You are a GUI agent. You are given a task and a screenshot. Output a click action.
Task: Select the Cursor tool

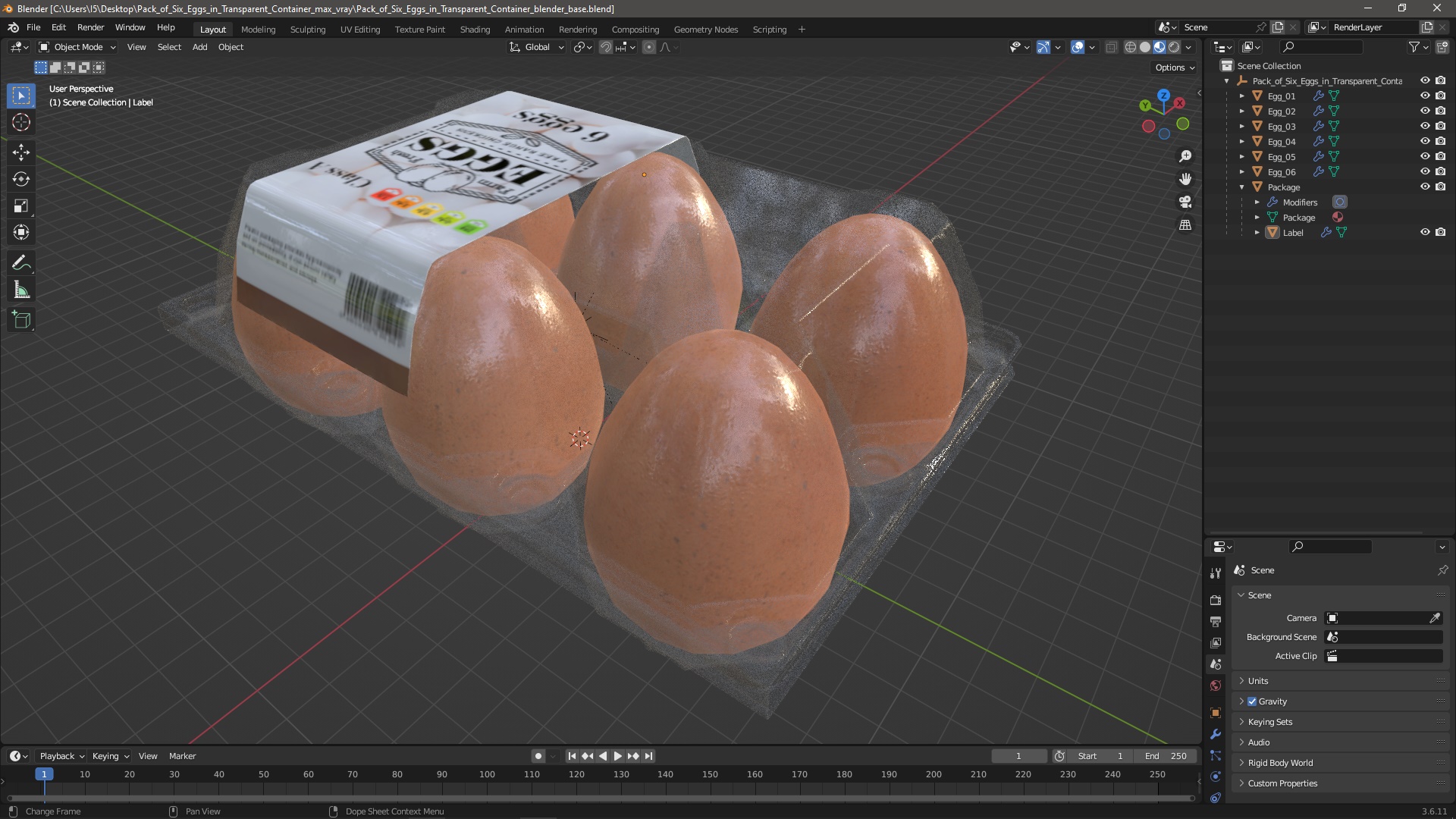coord(21,123)
